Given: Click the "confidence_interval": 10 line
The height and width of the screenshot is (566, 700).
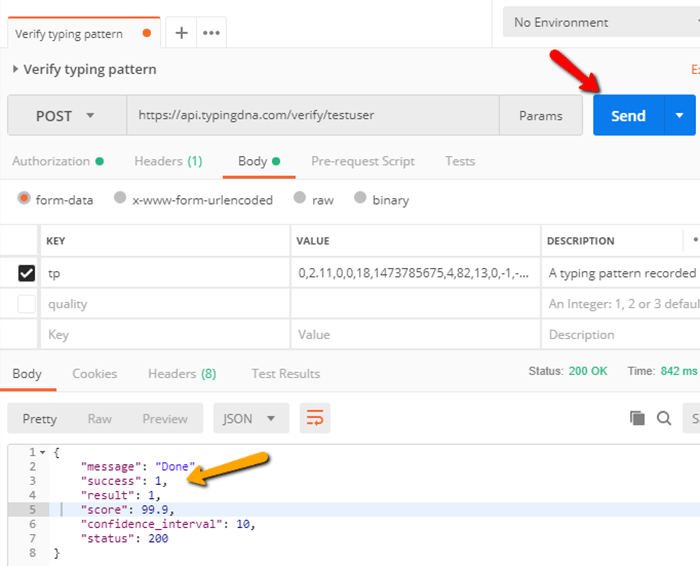Looking at the screenshot, I should point(168,524).
